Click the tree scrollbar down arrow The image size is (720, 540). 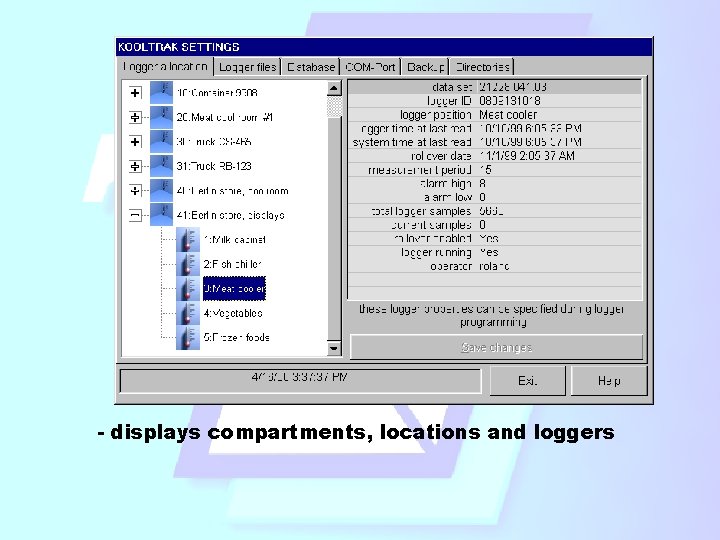[x=334, y=349]
